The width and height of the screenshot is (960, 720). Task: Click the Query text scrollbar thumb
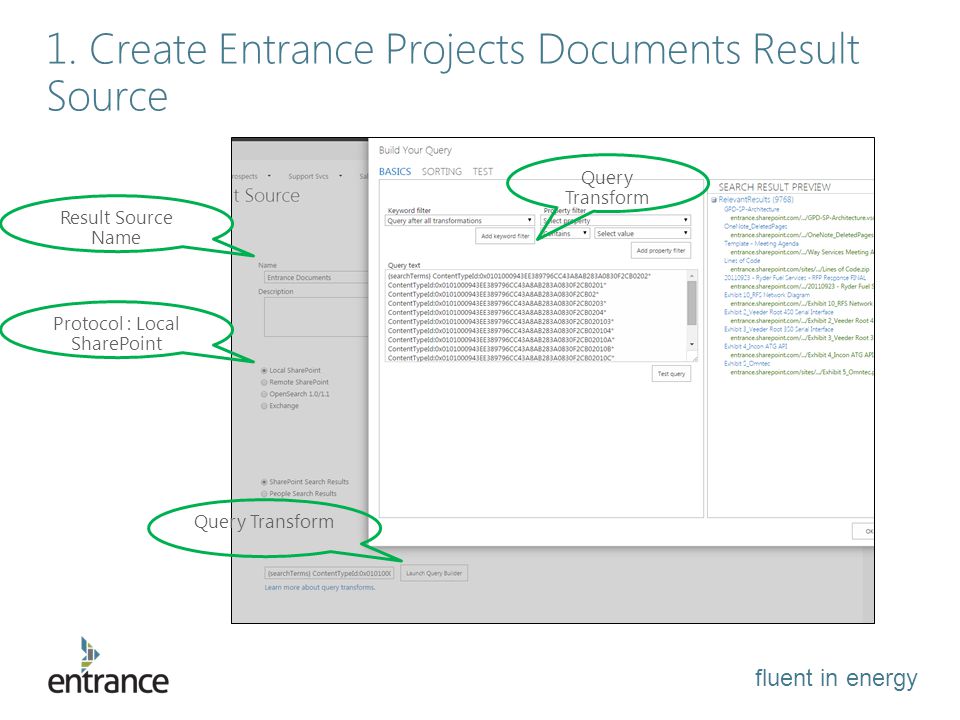pos(692,302)
